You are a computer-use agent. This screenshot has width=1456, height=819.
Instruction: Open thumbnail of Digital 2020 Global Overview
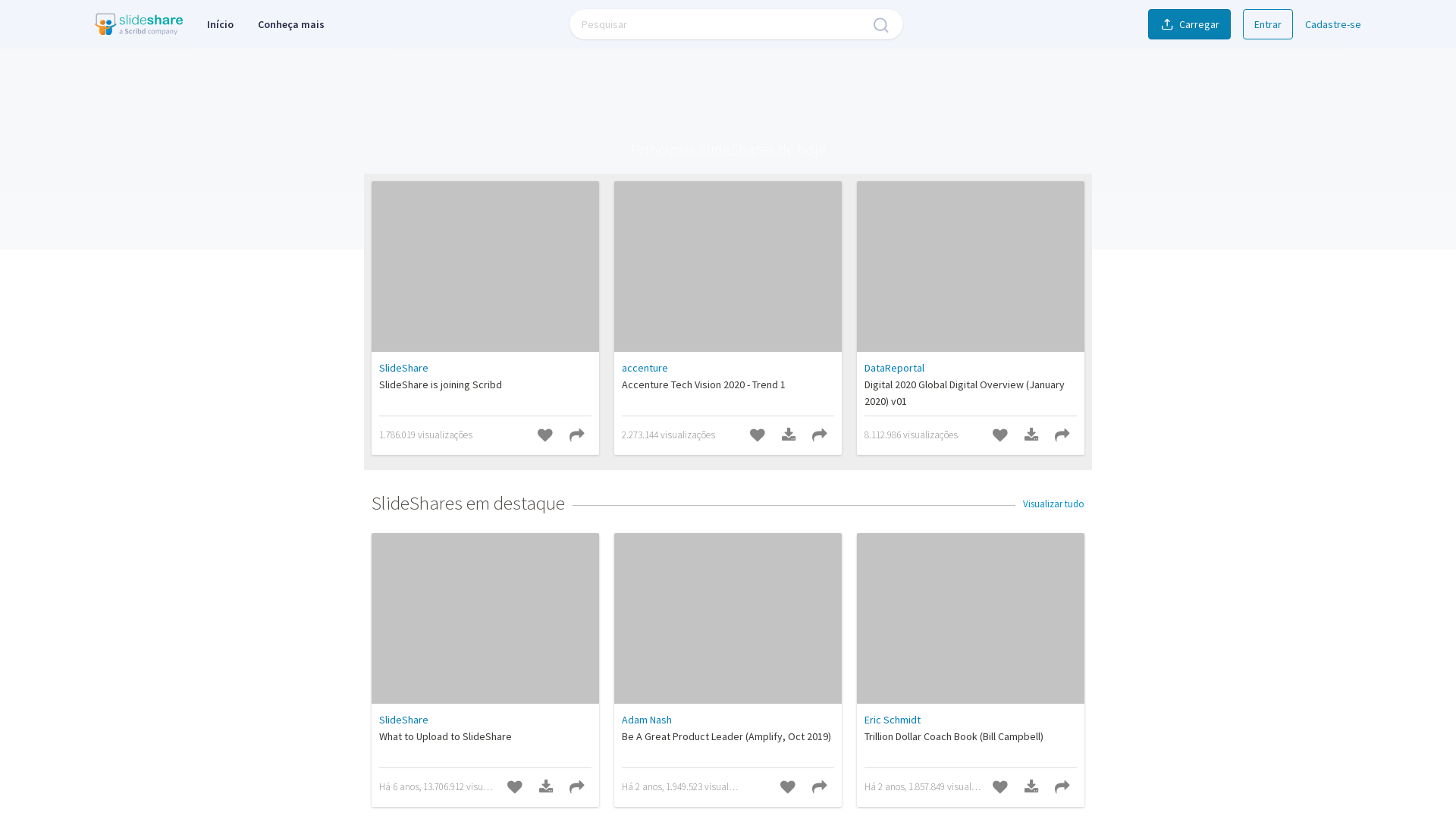(971, 266)
